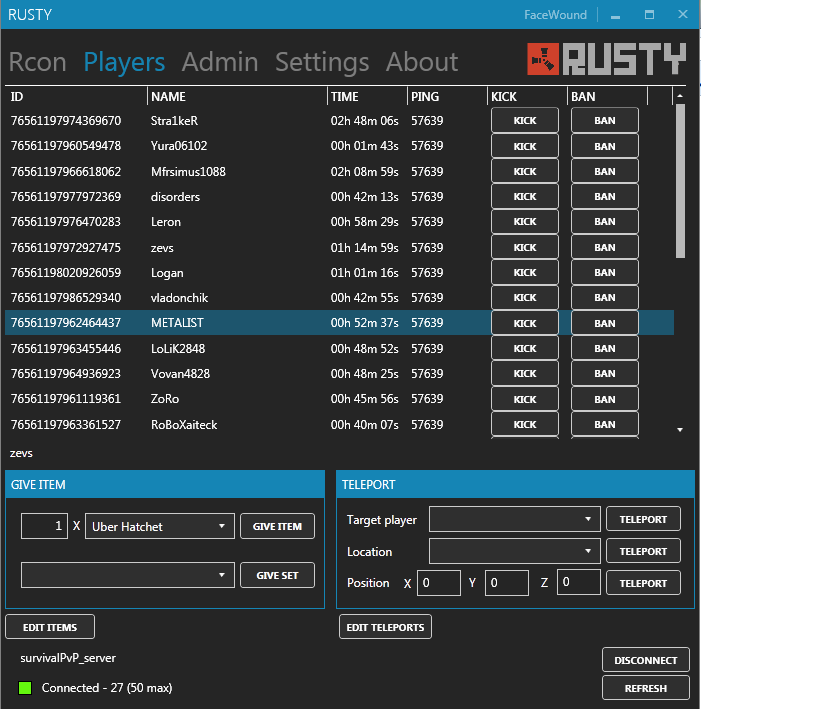
Task: Click the GIVE ITEM button
Action: pyautogui.click(x=277, y=526)
